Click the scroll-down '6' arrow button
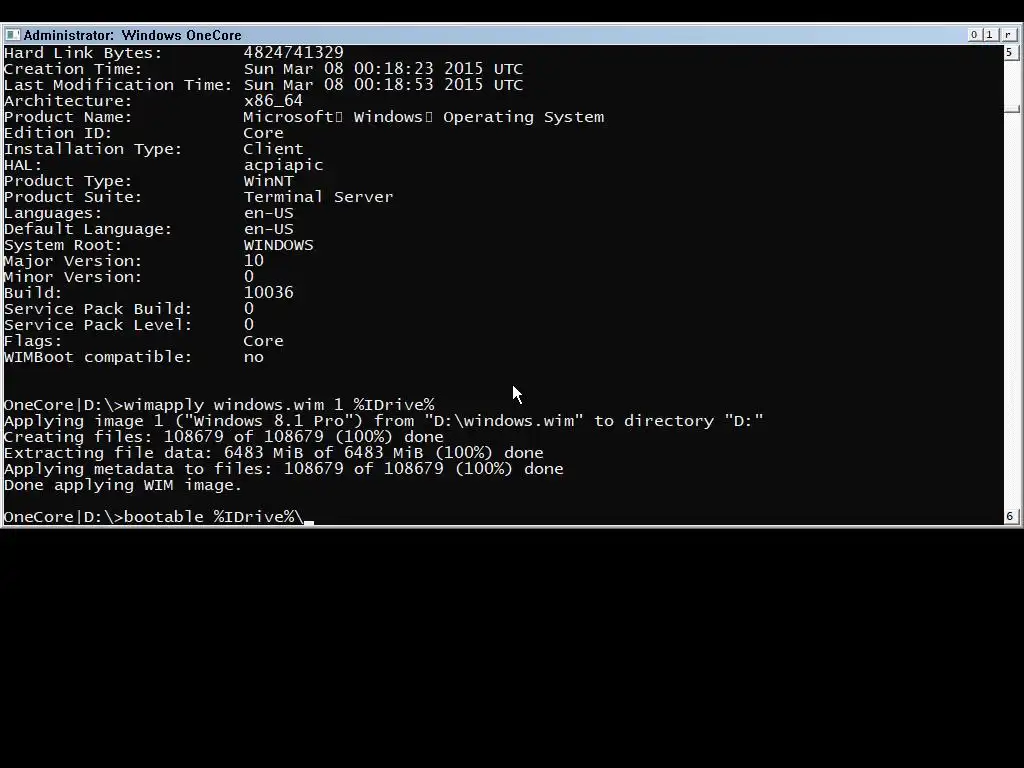The image size is (1024, 768). click(x=1010, y=516)
